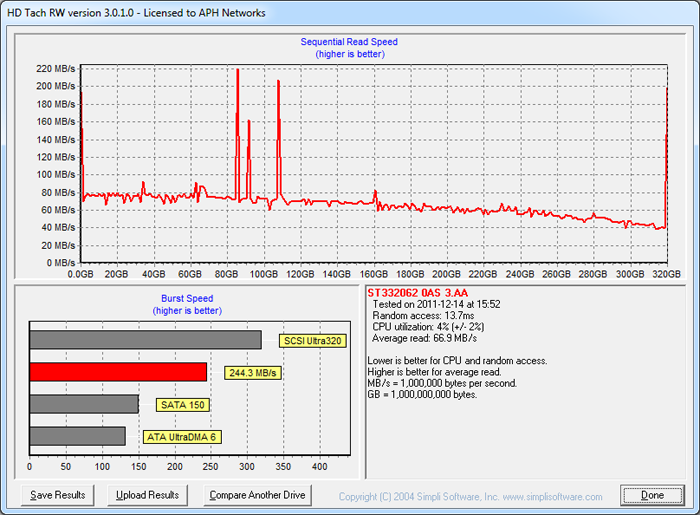Click the Sequential Read Speed chart title
The image size is (700, 515).
click(x=349, y=42)
